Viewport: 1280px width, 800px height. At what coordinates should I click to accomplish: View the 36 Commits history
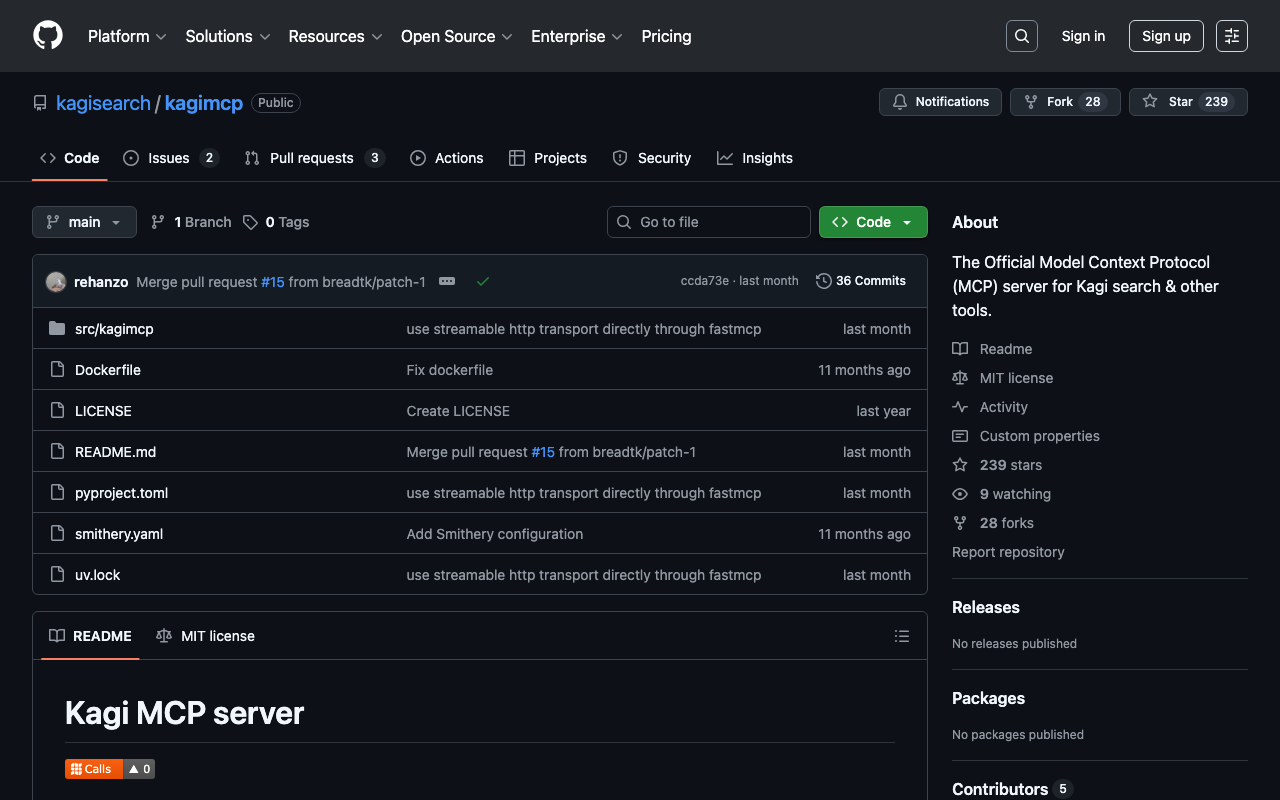click(861, 281)
